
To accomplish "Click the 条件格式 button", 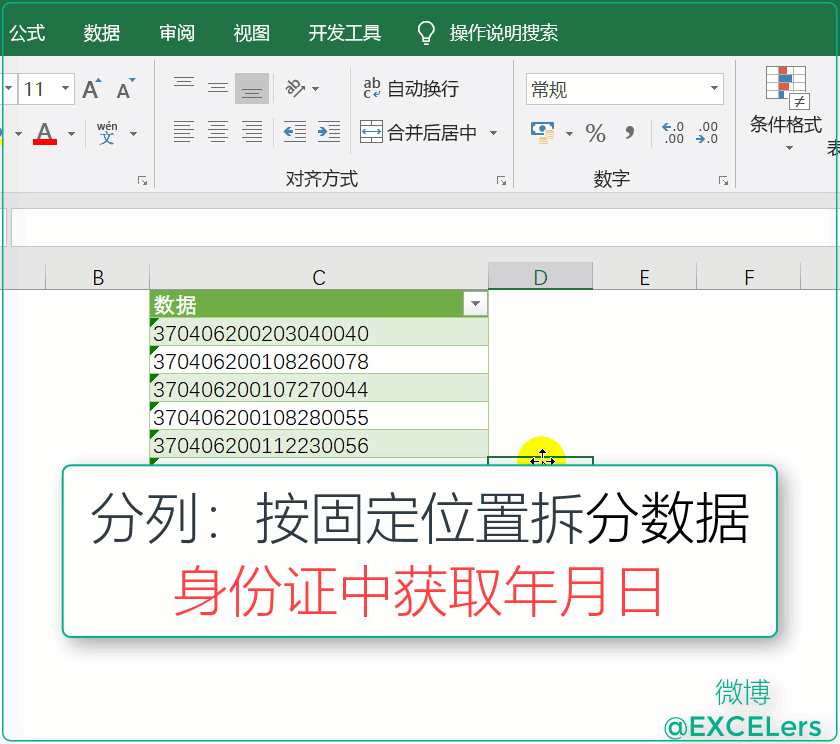I will click(x=786, y=110).
